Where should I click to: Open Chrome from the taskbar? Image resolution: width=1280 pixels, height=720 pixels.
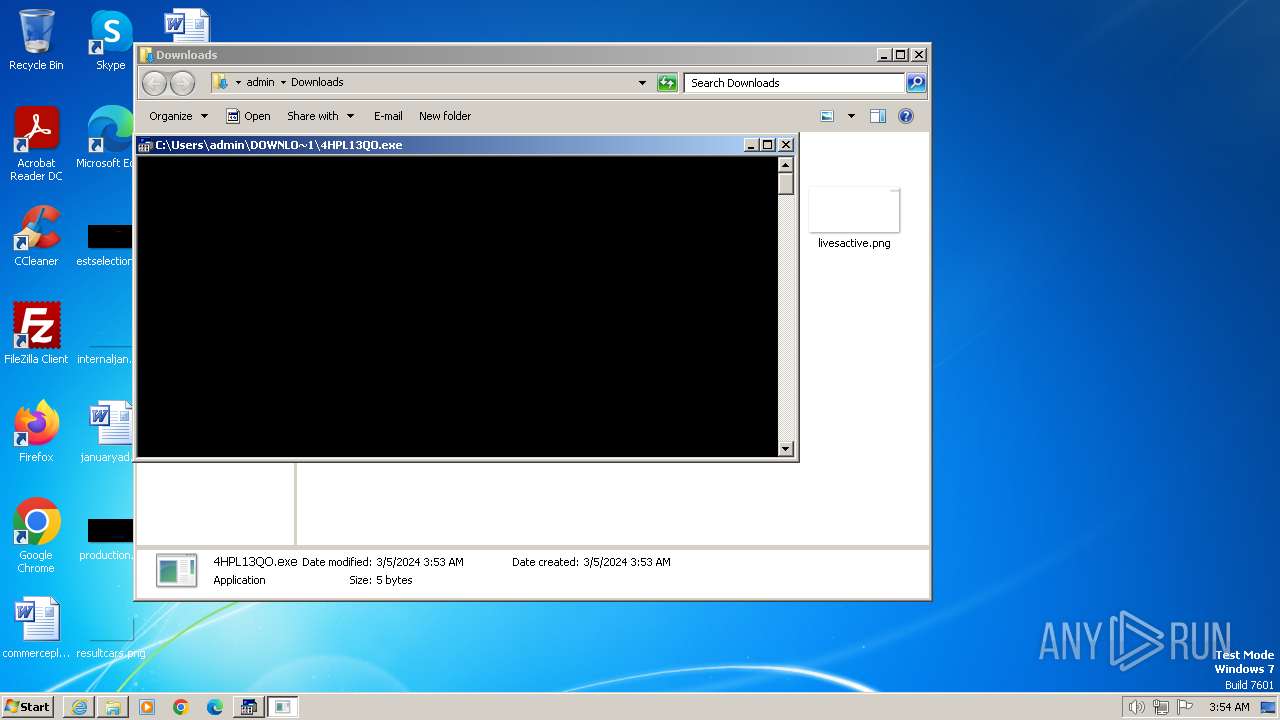click(181, 707)
